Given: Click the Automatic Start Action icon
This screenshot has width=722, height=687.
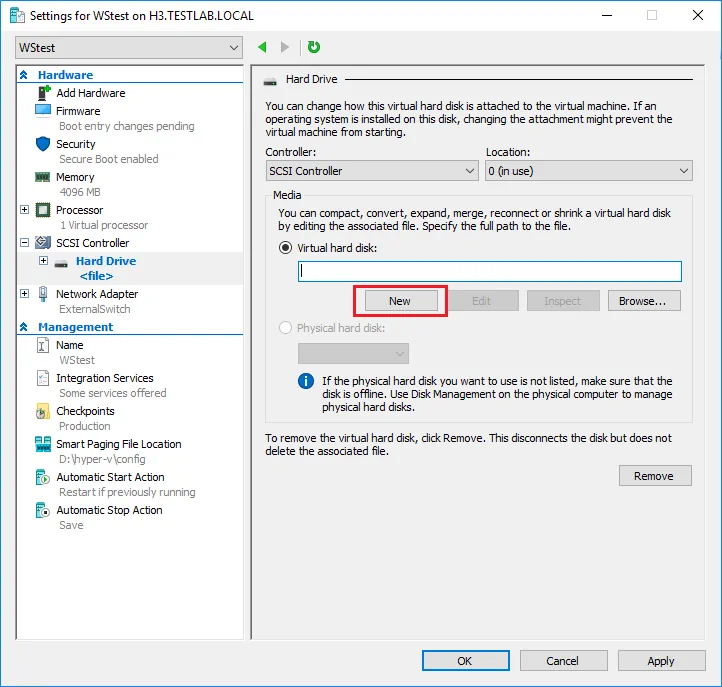Looking at the screenshot, I should click(43, 477).
